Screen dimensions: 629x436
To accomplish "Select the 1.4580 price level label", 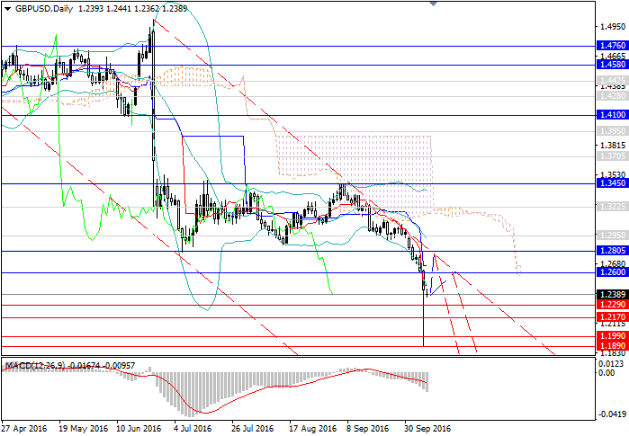I will pyautogui.click(x=610, y=65).
